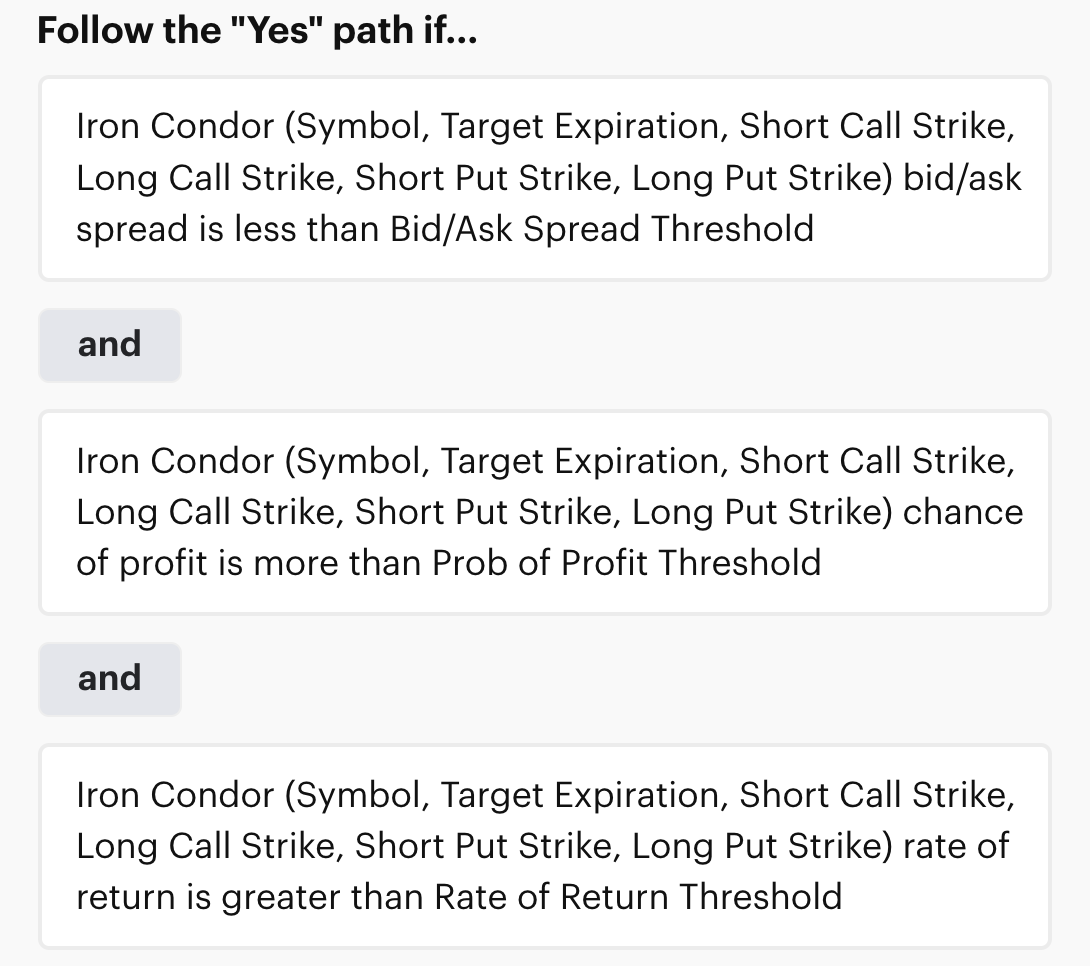The height and width of the screenshot is (966, 1090).
Task: Click "Short Put Strike" in the third condition
Action: click(484, 846)
